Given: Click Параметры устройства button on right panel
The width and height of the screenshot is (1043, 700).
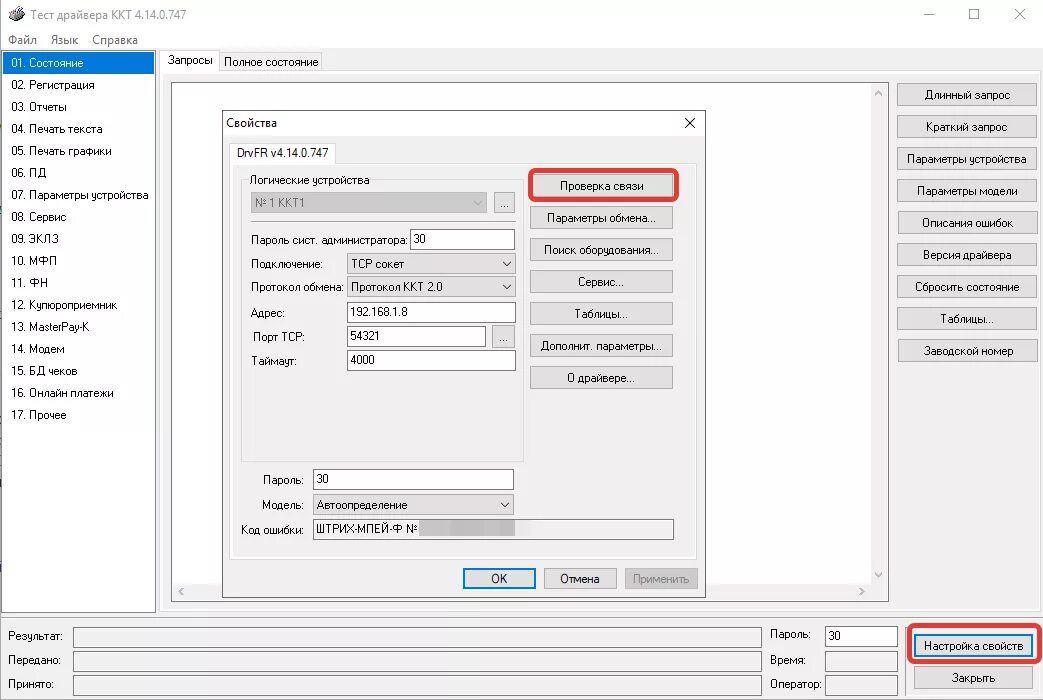Looking at the screenshot, I should [x=967, y=158].
